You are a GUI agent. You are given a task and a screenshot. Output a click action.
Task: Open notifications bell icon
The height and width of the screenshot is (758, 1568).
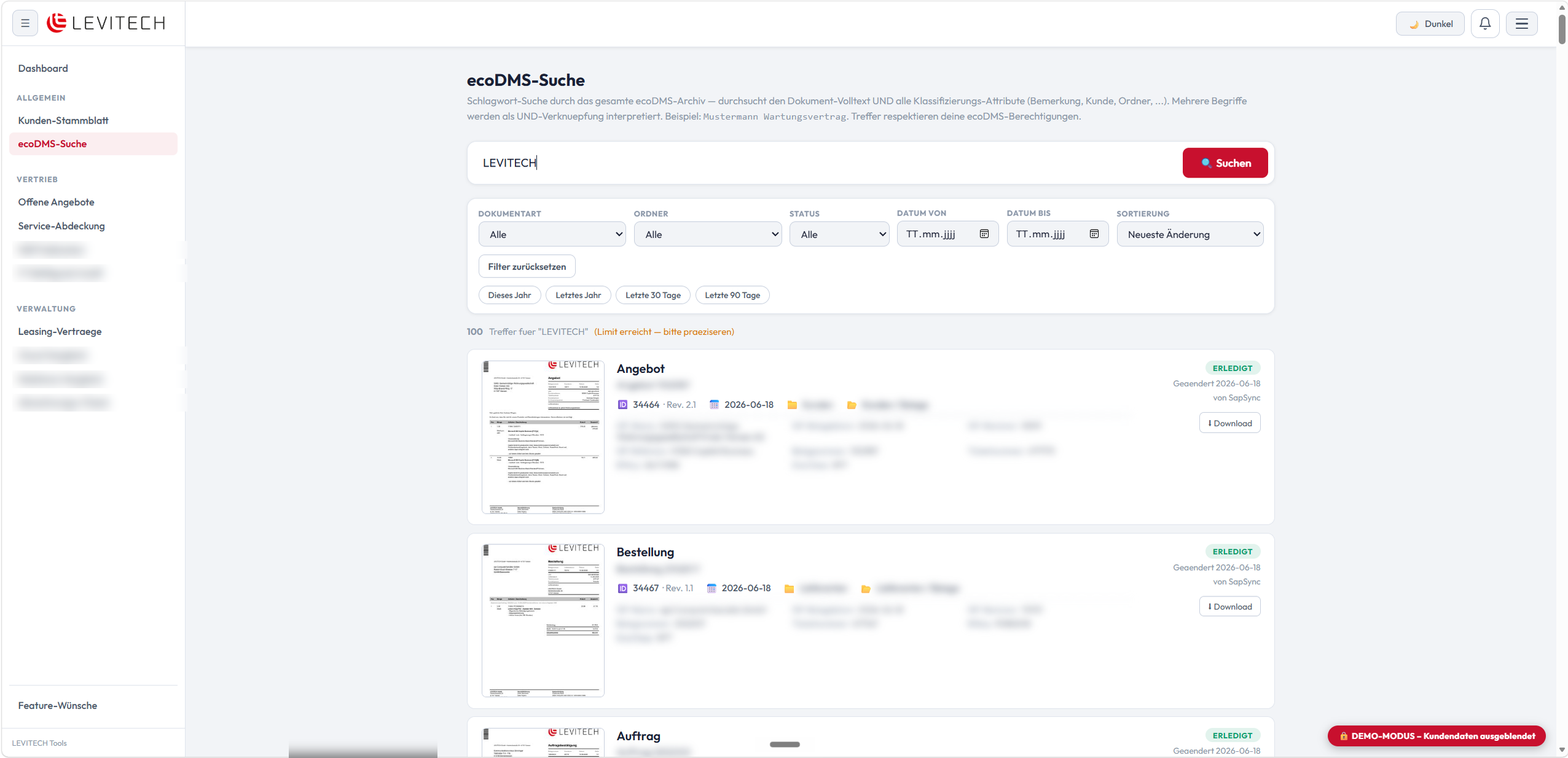click(x=1485, y=24)
